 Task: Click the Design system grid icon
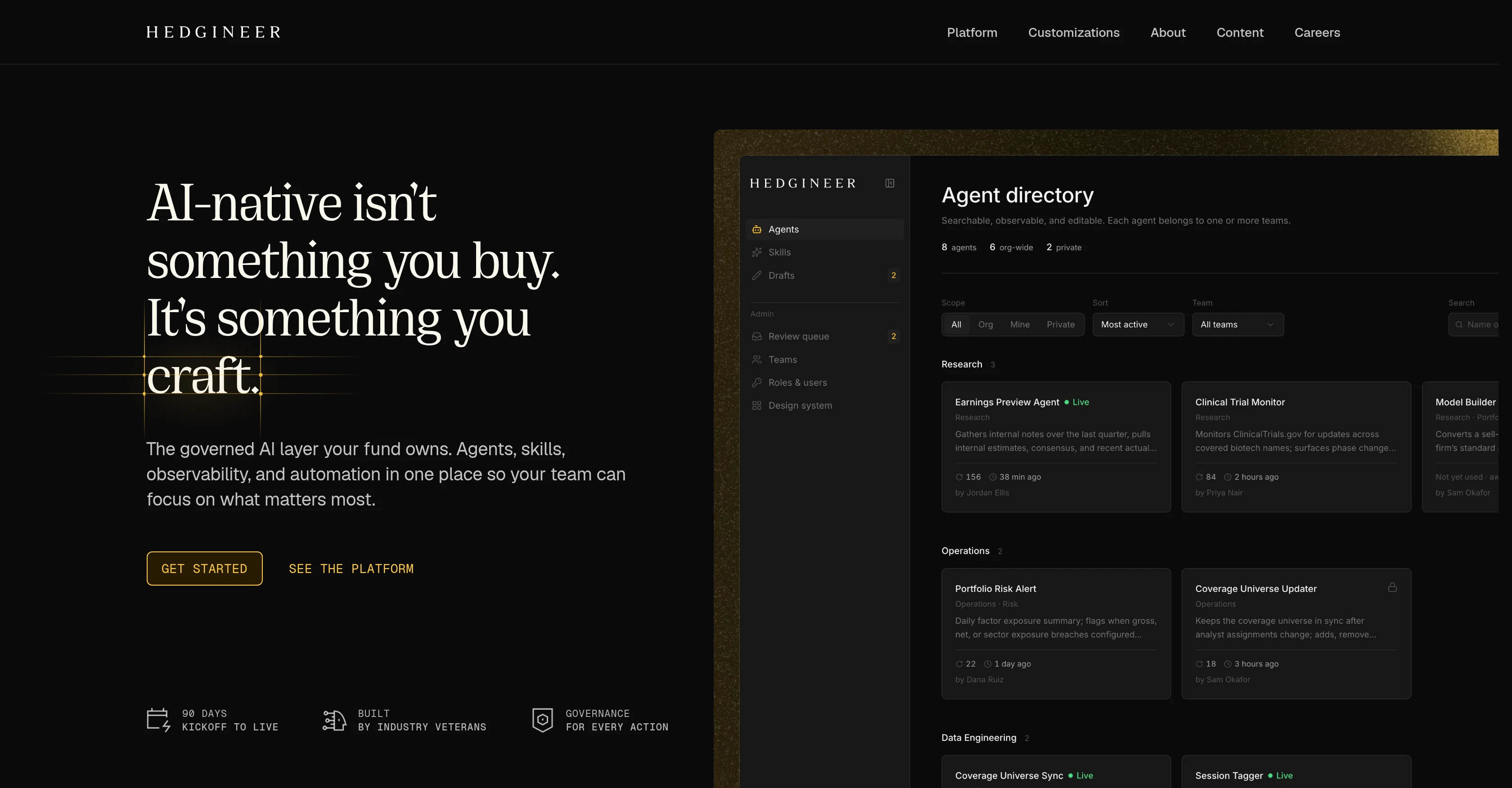756,405
